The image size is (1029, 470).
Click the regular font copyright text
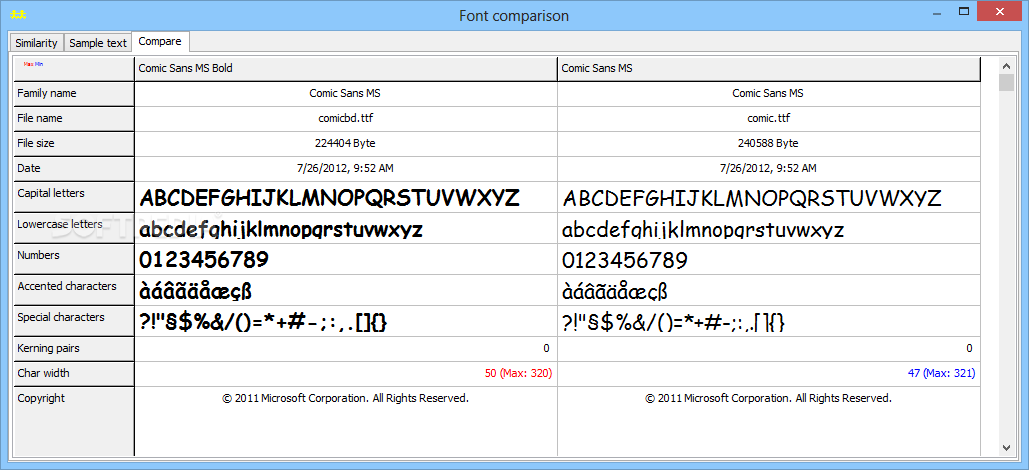pos(768,398)
